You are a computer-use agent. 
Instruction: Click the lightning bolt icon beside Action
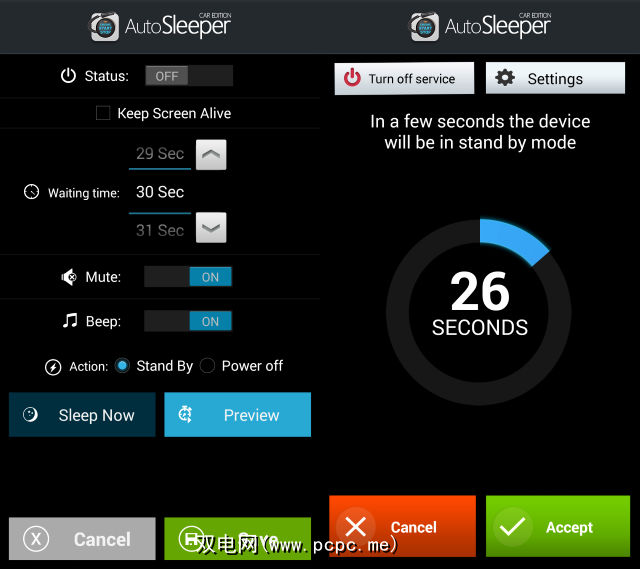pyautogui.click(x=53, y=367)
